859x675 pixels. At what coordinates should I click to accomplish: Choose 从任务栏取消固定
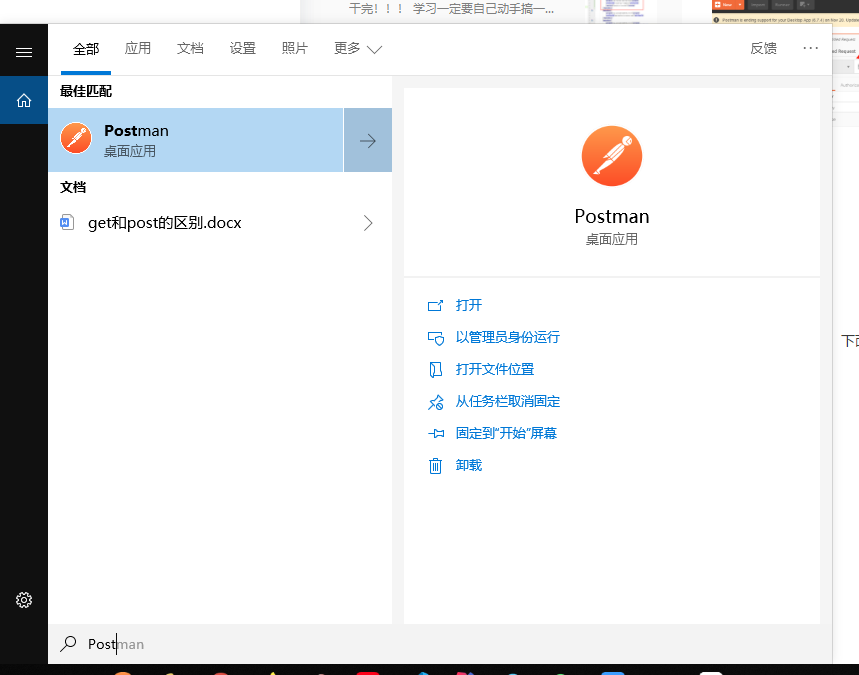click(x=508, y=402)
